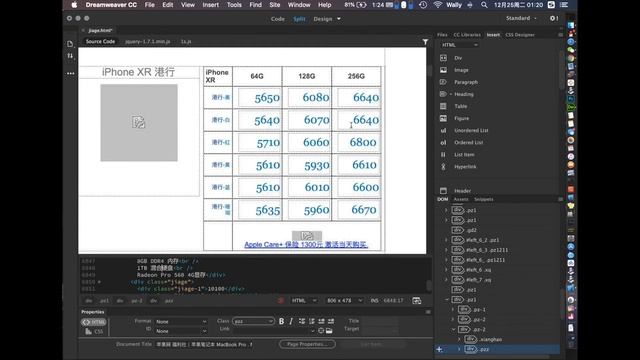Viewport: 640px width, 360px height.
Task: Open the sync settings gear icon
Action: click(553, 18)
